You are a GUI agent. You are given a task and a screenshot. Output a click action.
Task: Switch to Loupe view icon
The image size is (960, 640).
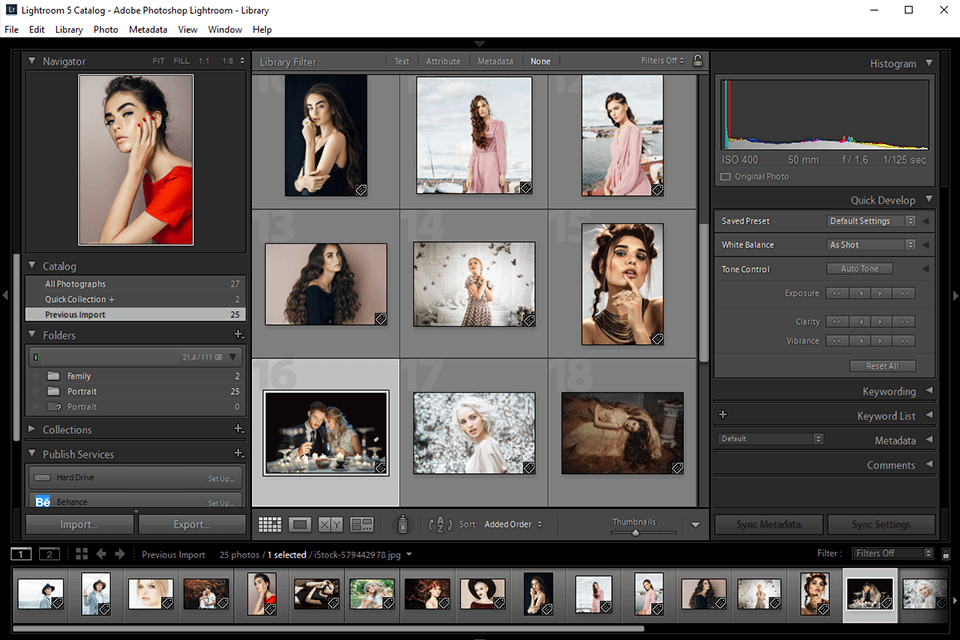pyautogui.click(x=300, y=524)
